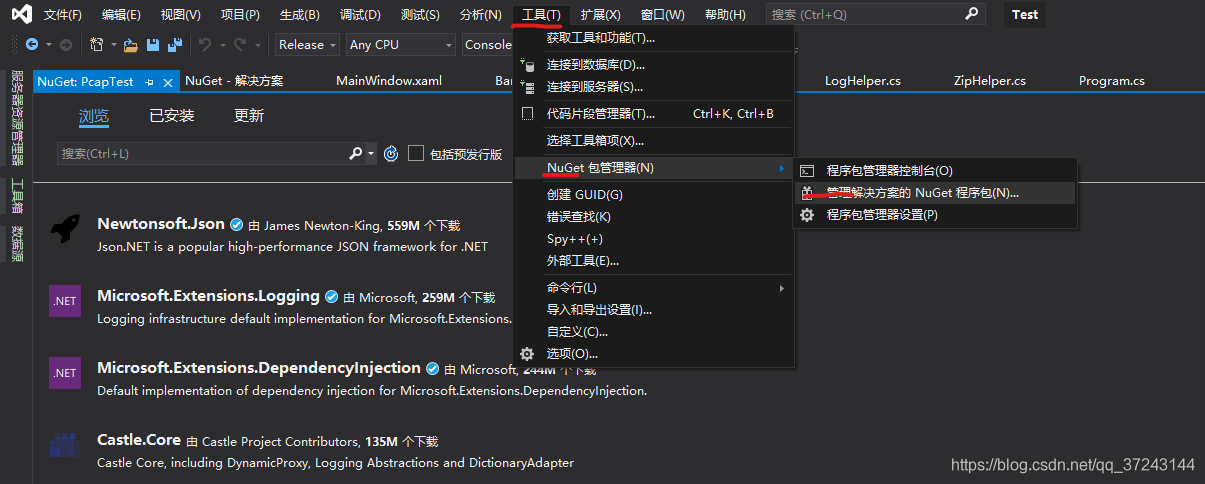This screenshot has width=1205, height=484.
Task: Select the Newtonsoft.Json package title
Action: pyautogui.click(x=161, y=224)
